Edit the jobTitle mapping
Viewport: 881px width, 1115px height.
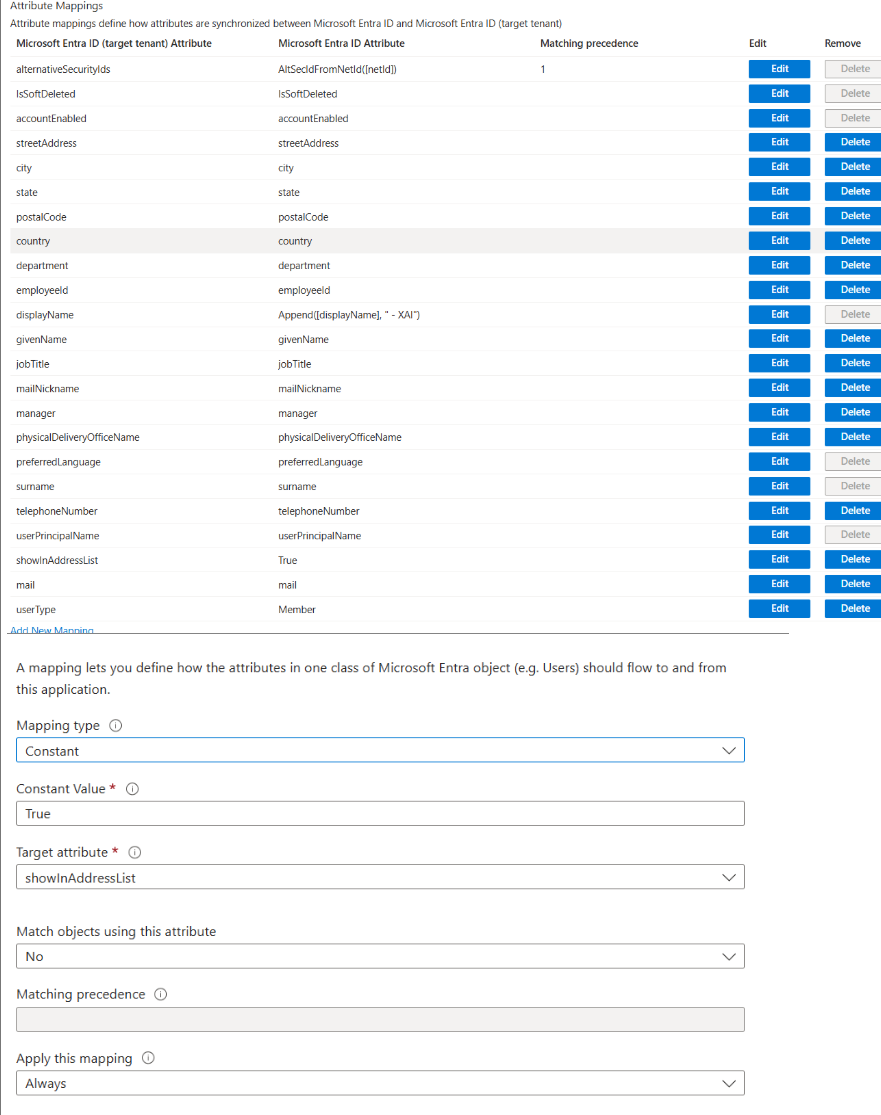coord(779,363)
